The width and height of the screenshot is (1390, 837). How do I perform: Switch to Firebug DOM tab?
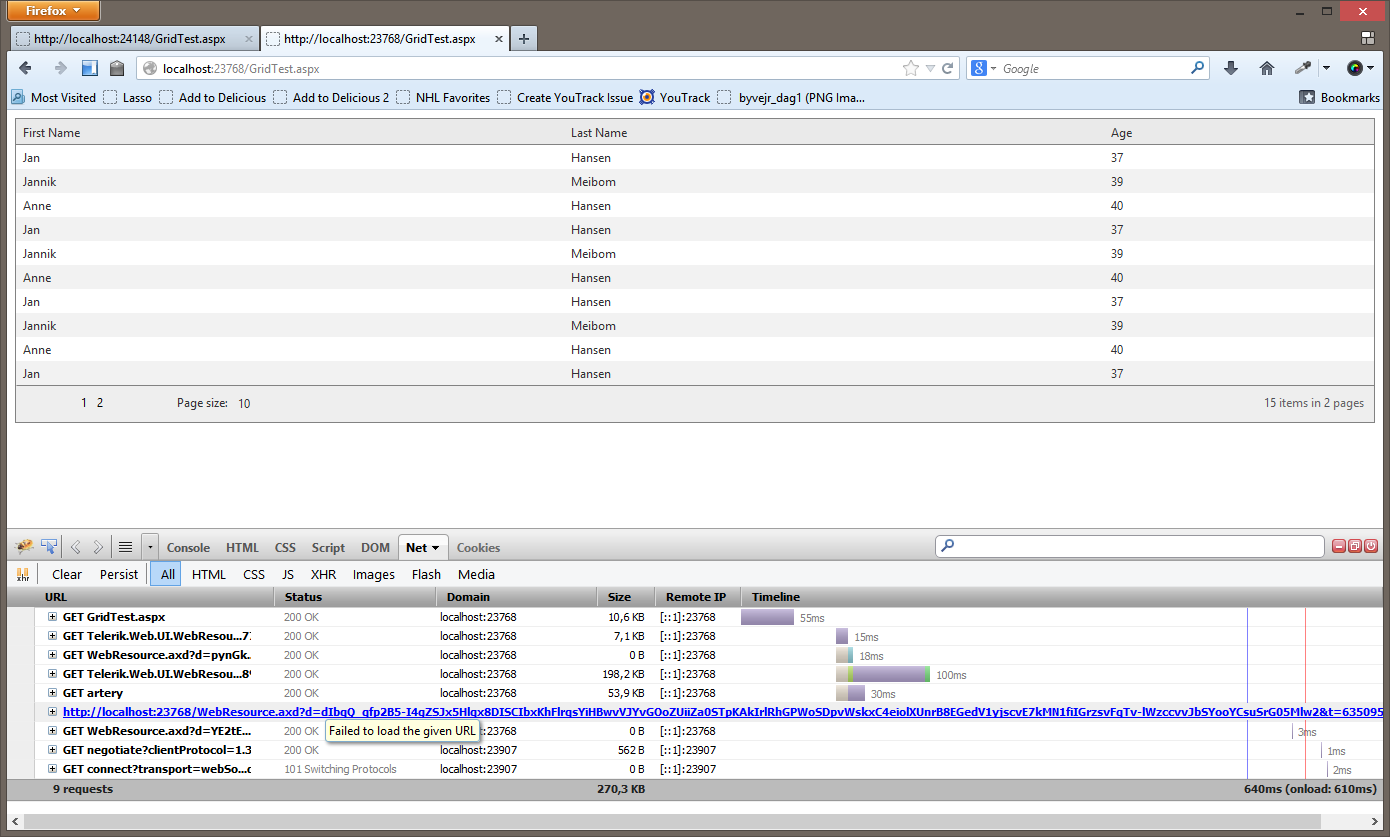[x=375, y=547]
